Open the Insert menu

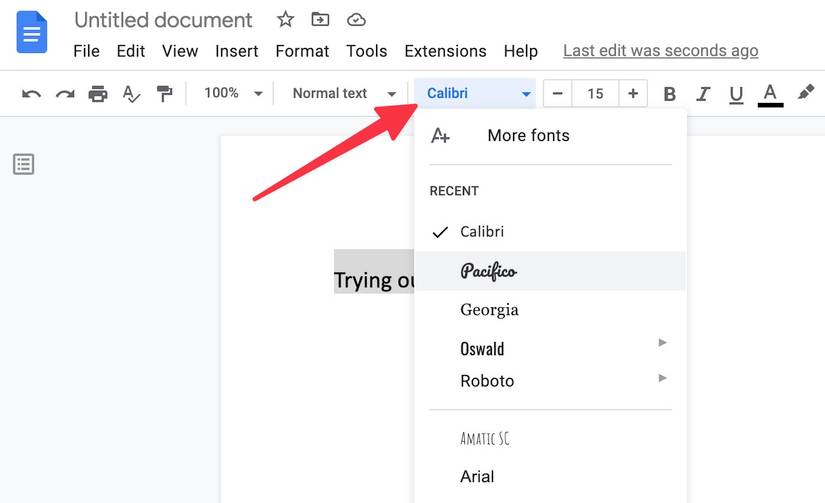236,51
